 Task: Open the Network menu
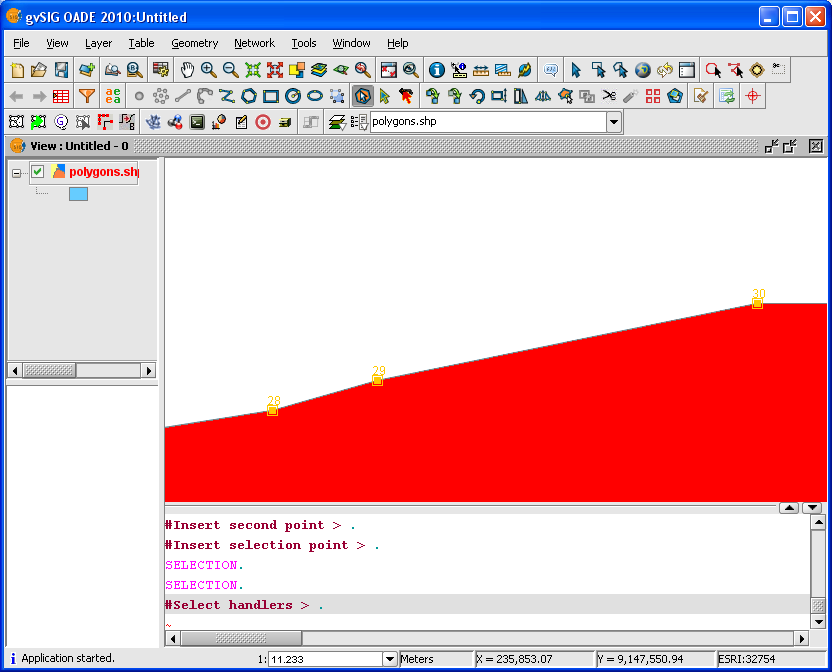pos(254,43)
